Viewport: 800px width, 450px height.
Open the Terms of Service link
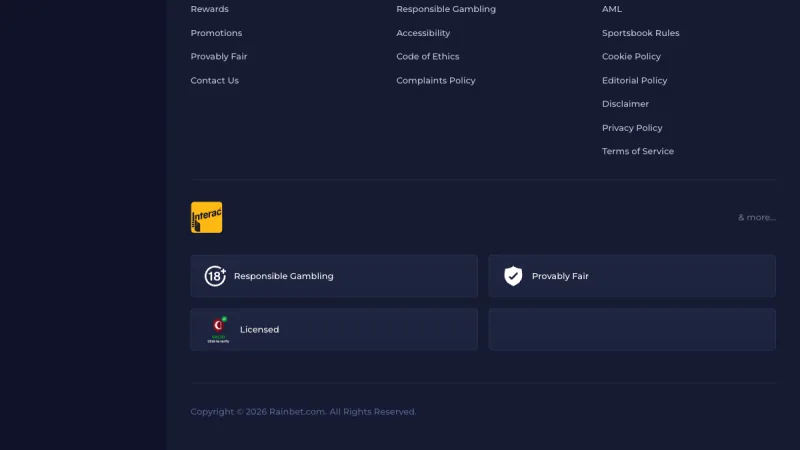[638, 151]
